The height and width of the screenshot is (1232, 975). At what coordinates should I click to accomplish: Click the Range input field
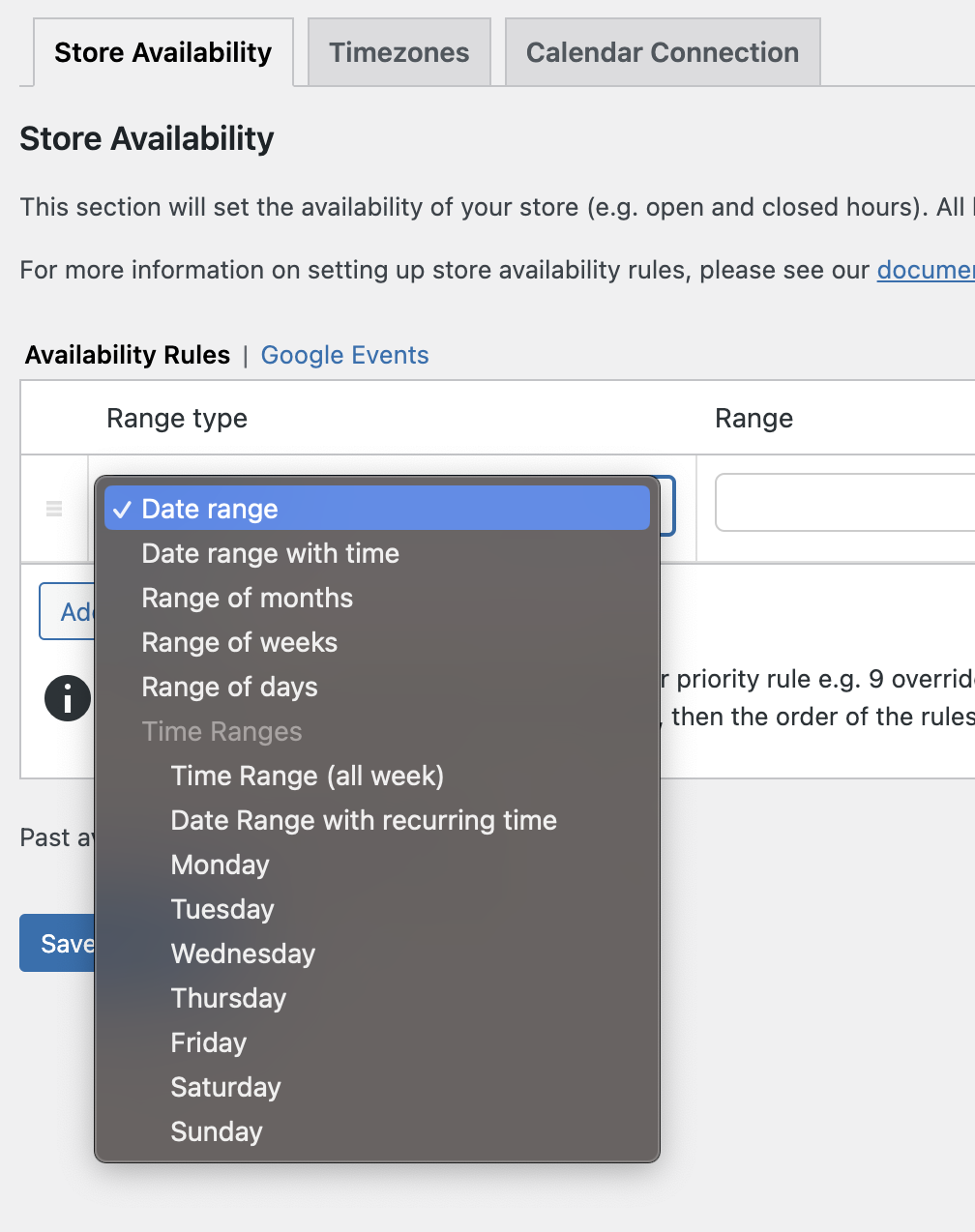point(843,503)
